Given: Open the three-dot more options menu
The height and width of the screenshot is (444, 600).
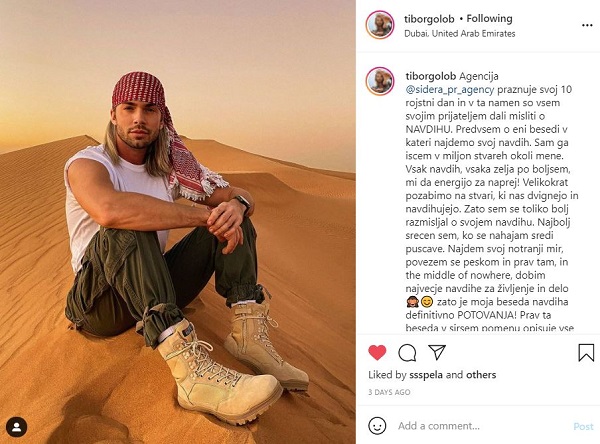Looking at the screenshot, I should (x=587, y=25).
